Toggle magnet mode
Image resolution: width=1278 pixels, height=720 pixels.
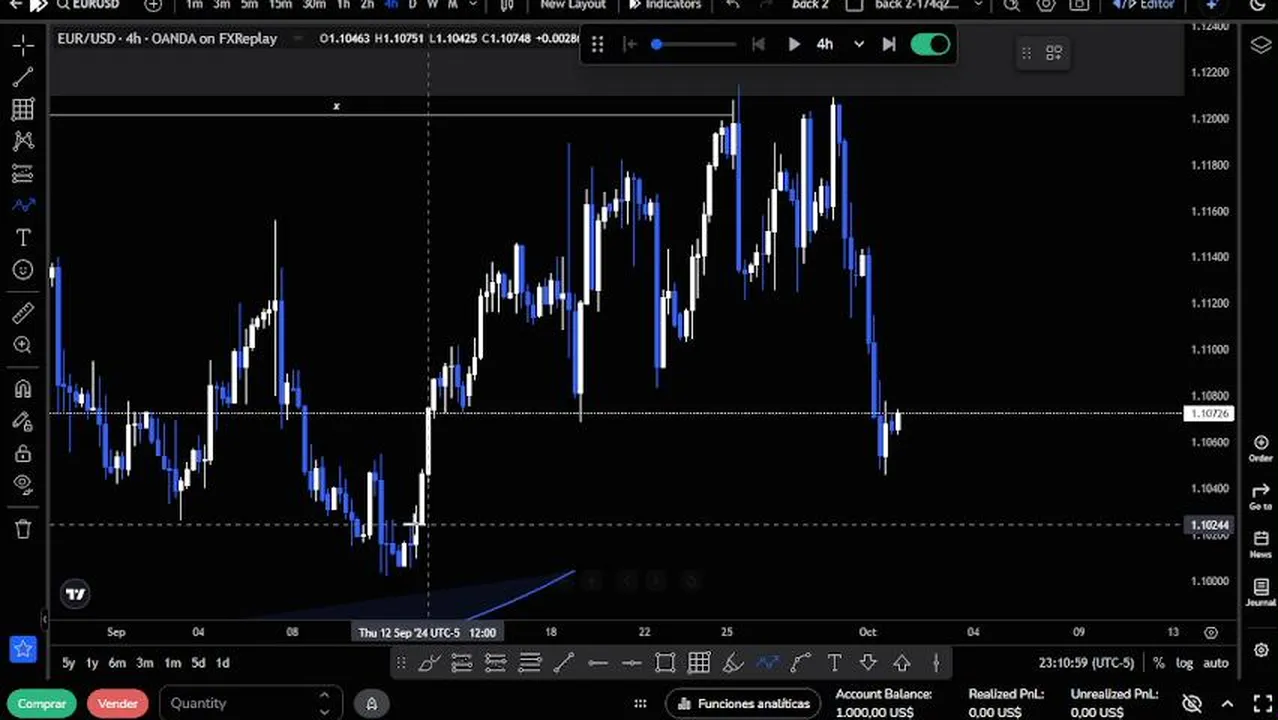[x=23, y=389]
